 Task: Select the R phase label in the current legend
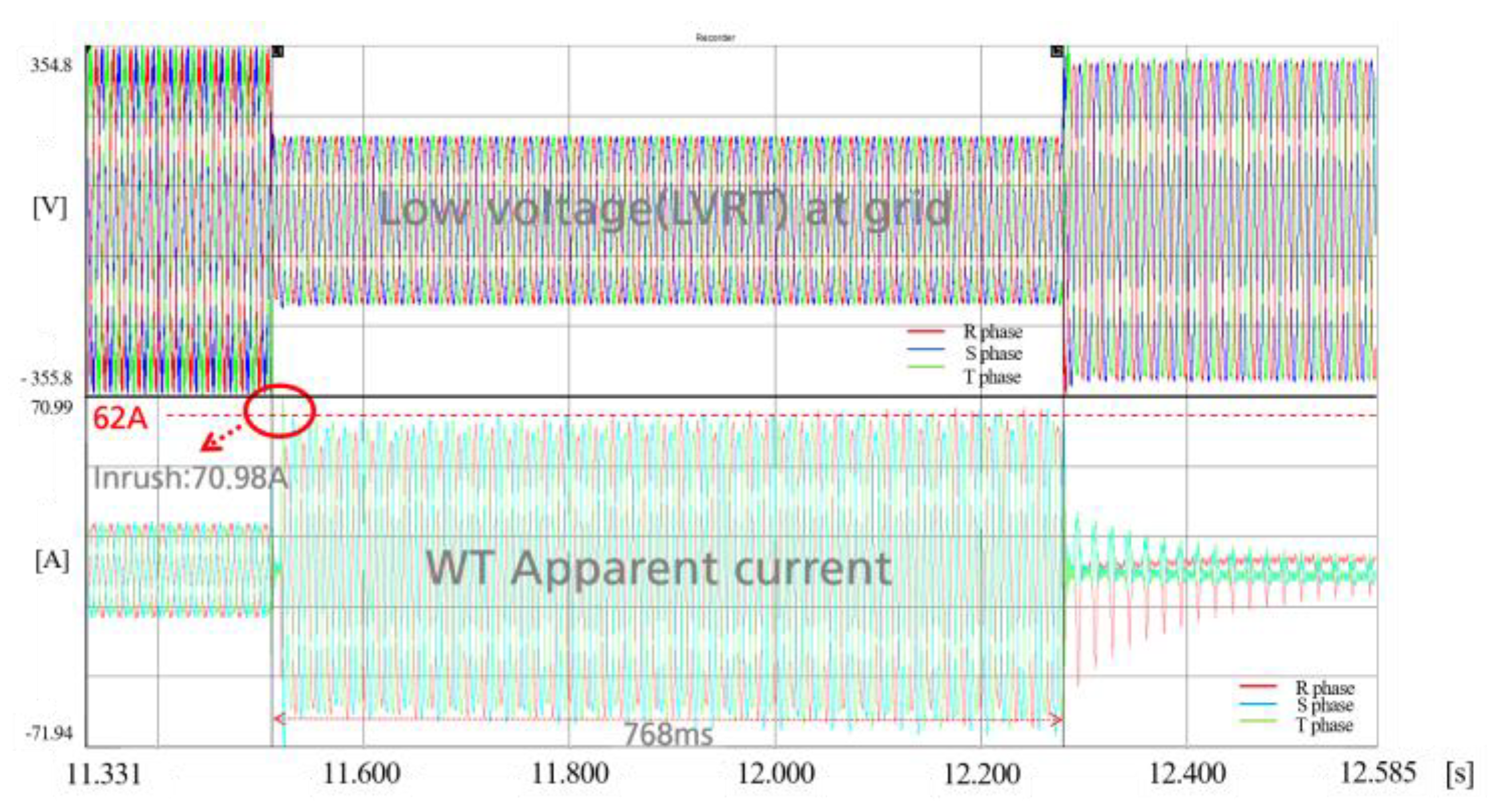coord(1324,688)
